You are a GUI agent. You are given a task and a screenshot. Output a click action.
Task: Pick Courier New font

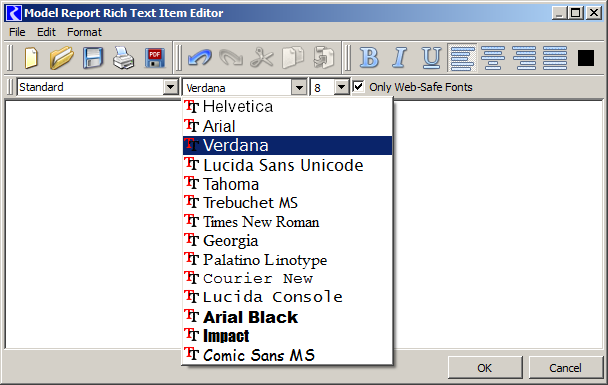287,278
